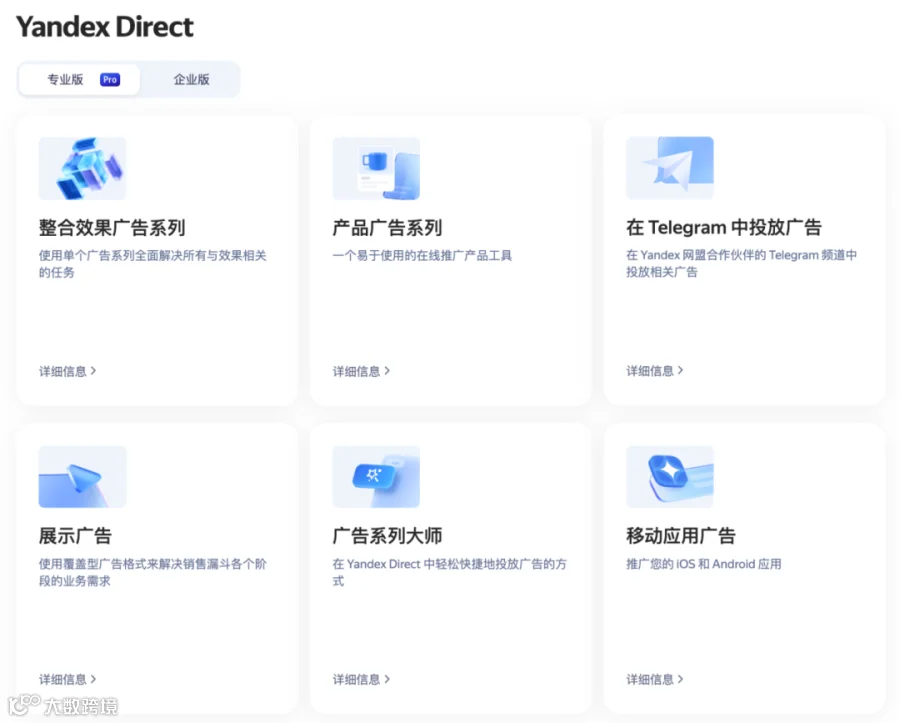The height and width of the screenshot is (723, 900).
Task: Open 详细信息 for 展示广告
Action: [68, 679]
